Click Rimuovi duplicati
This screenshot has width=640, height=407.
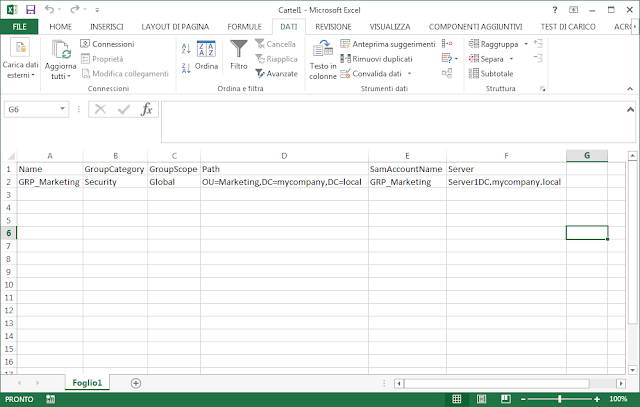pyautogui.click(x=376, y=59)
